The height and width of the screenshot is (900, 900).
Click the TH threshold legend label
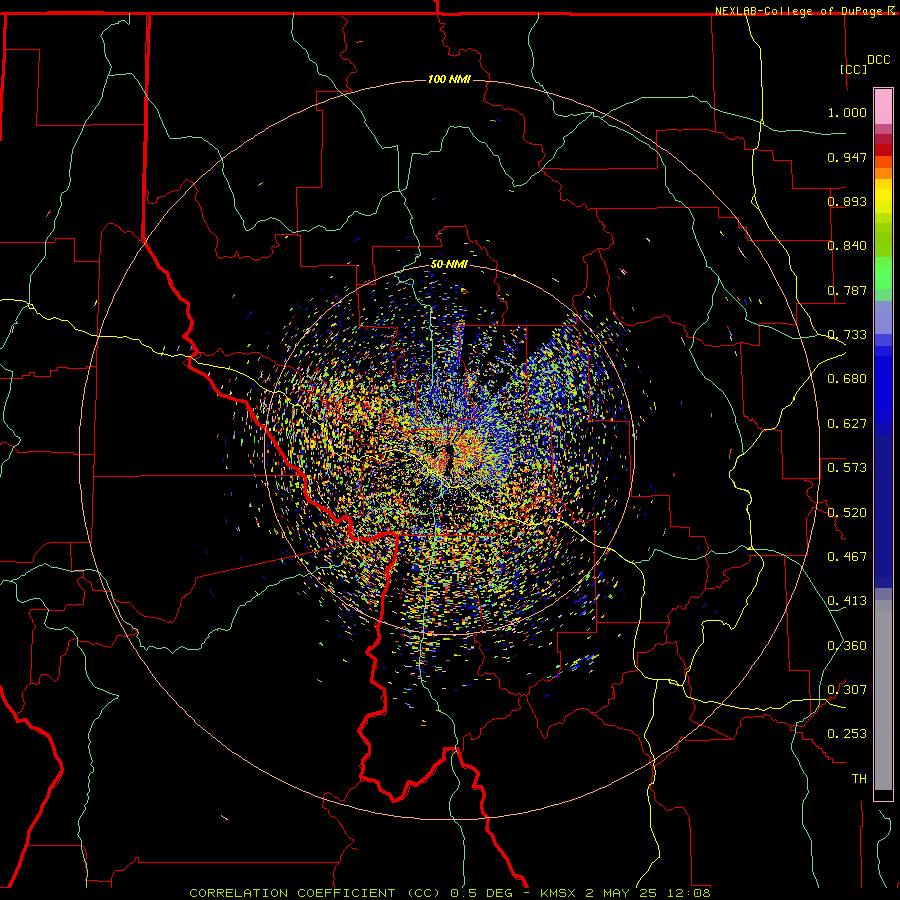859,779
